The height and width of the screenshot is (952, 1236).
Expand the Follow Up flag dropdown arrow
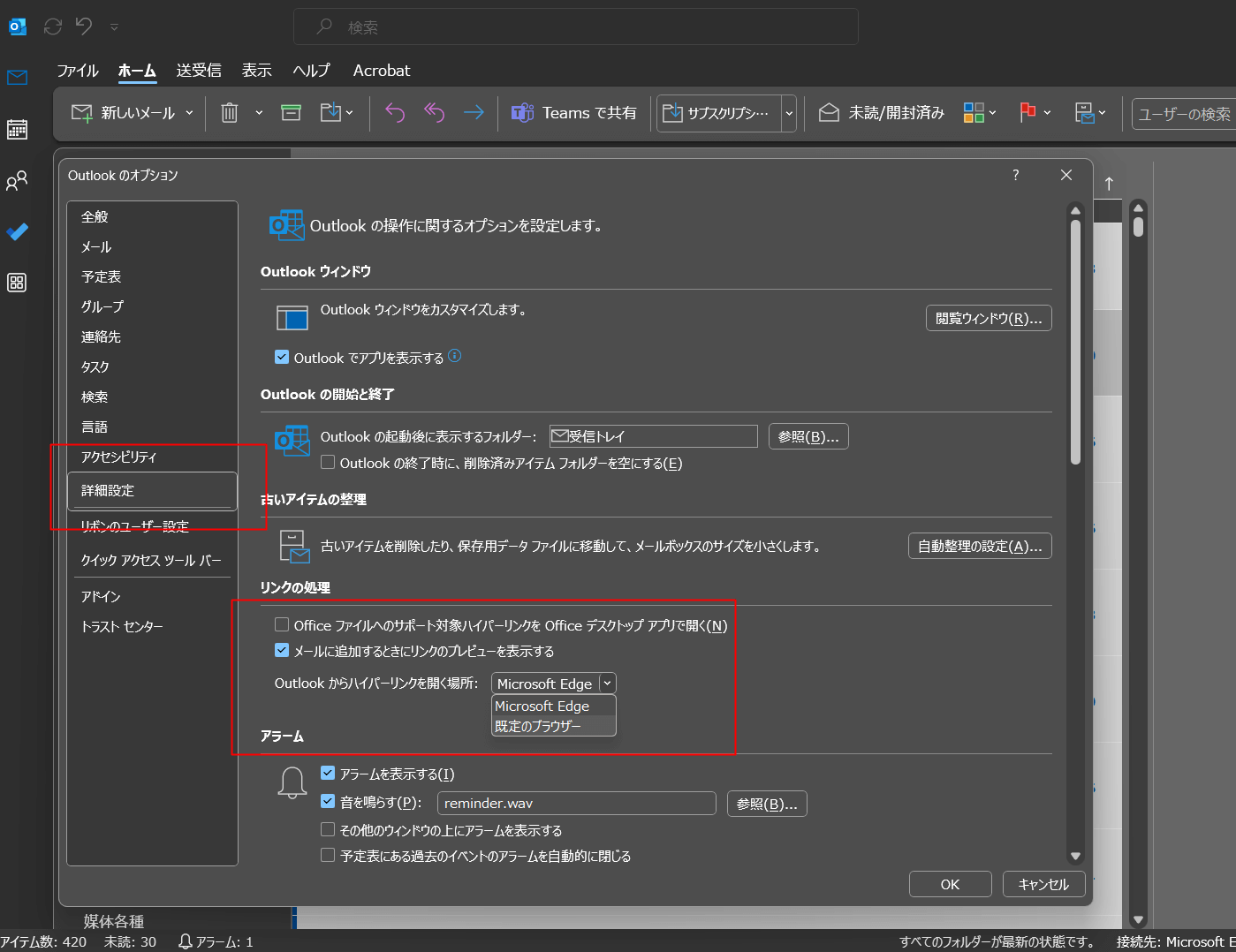pos(1047,113)
